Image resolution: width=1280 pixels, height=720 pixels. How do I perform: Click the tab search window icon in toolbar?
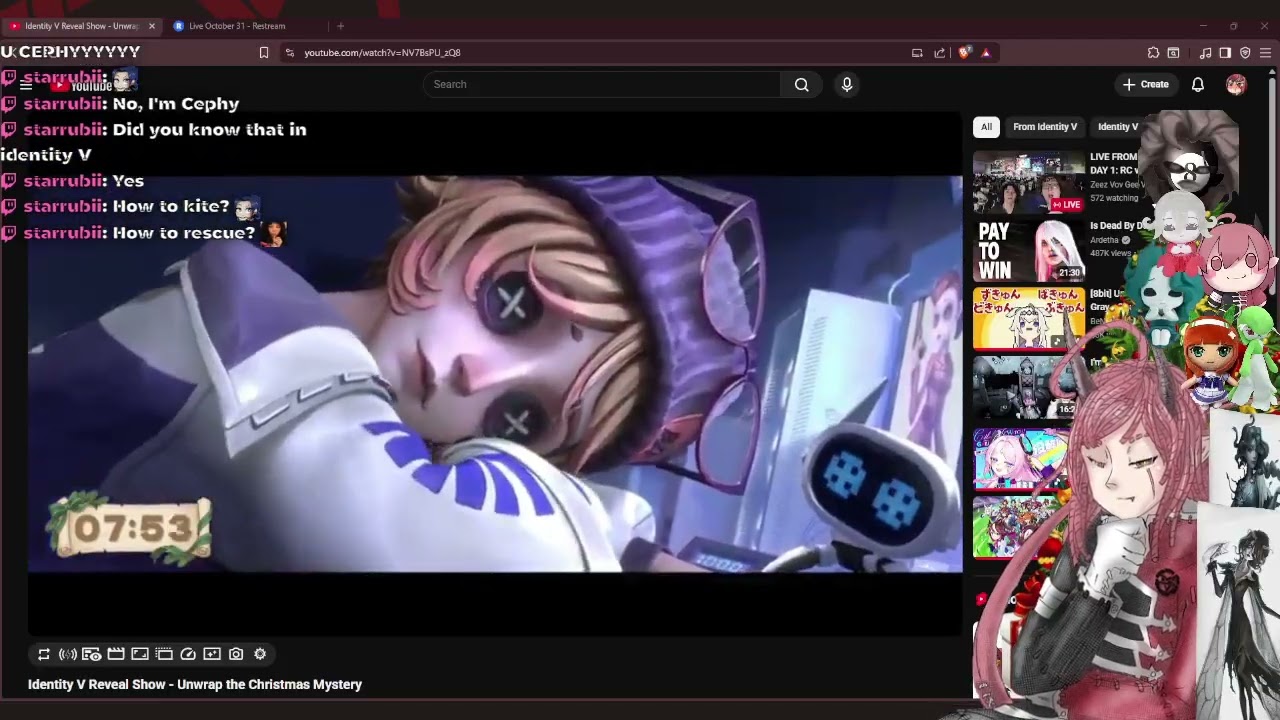(x=1173, y=52)
